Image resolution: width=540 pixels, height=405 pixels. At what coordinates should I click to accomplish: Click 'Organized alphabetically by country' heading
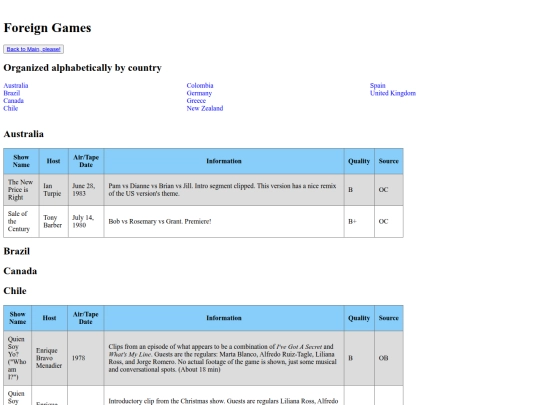[x=83, y=68]
